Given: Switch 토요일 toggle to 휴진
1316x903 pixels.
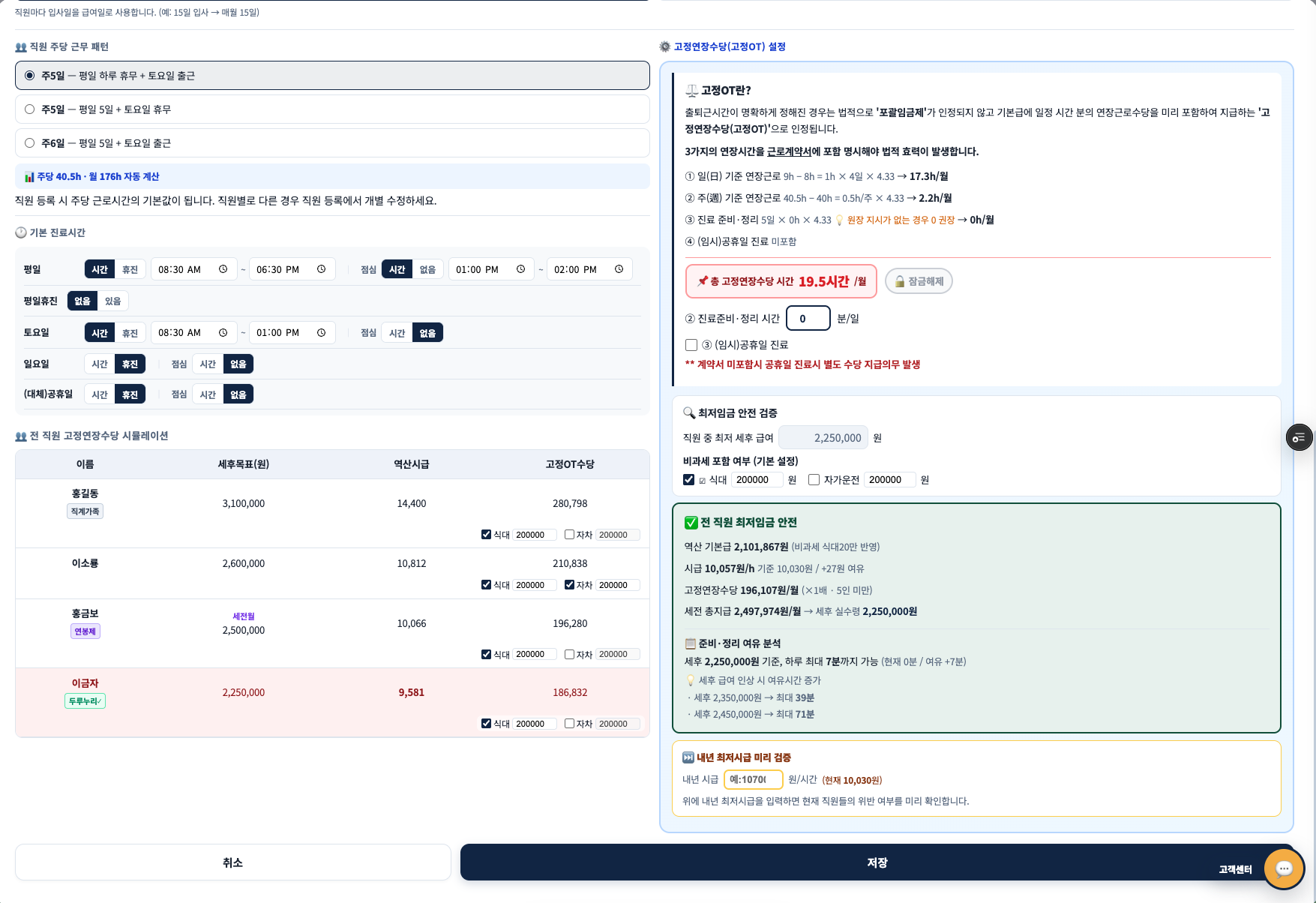Looking at the screenshot, I should point(130,333).
